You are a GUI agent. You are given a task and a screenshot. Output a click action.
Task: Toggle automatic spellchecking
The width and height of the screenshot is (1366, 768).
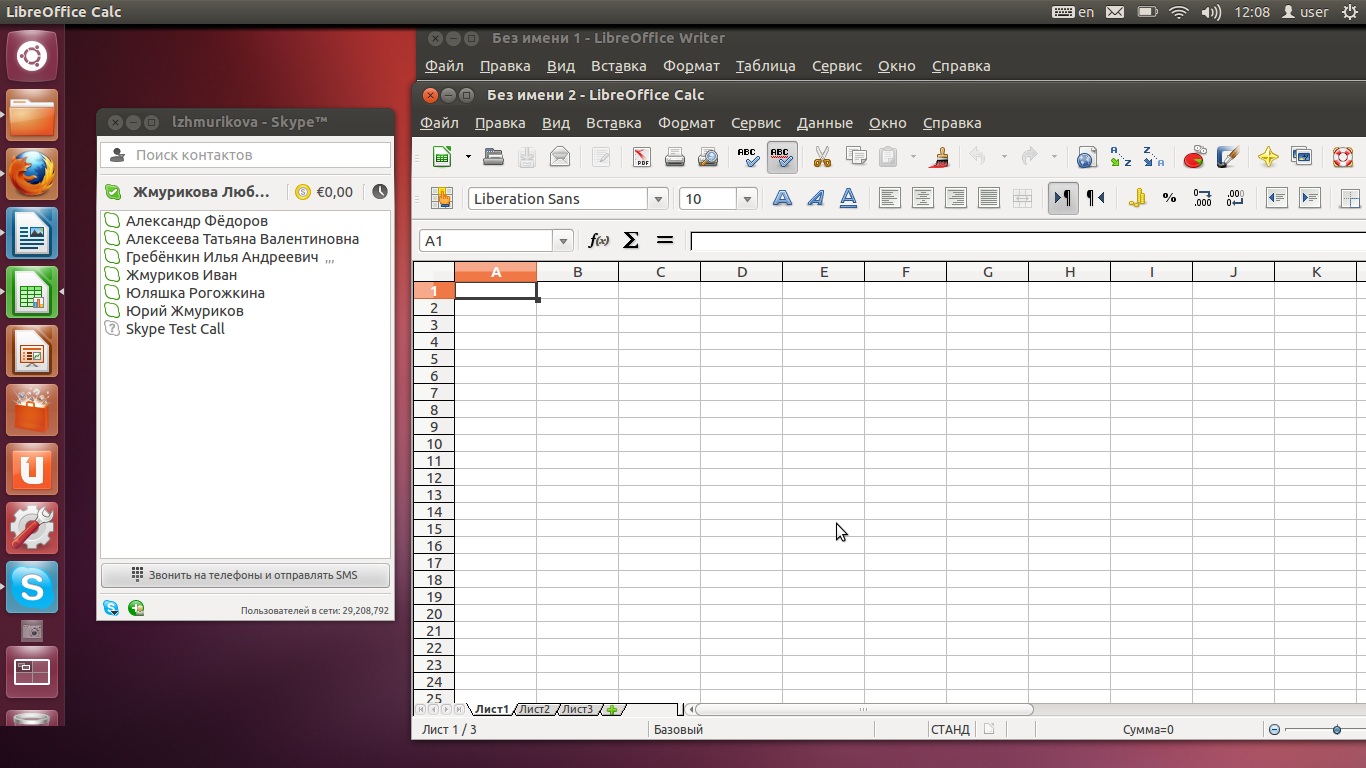[x=781, y=157]
